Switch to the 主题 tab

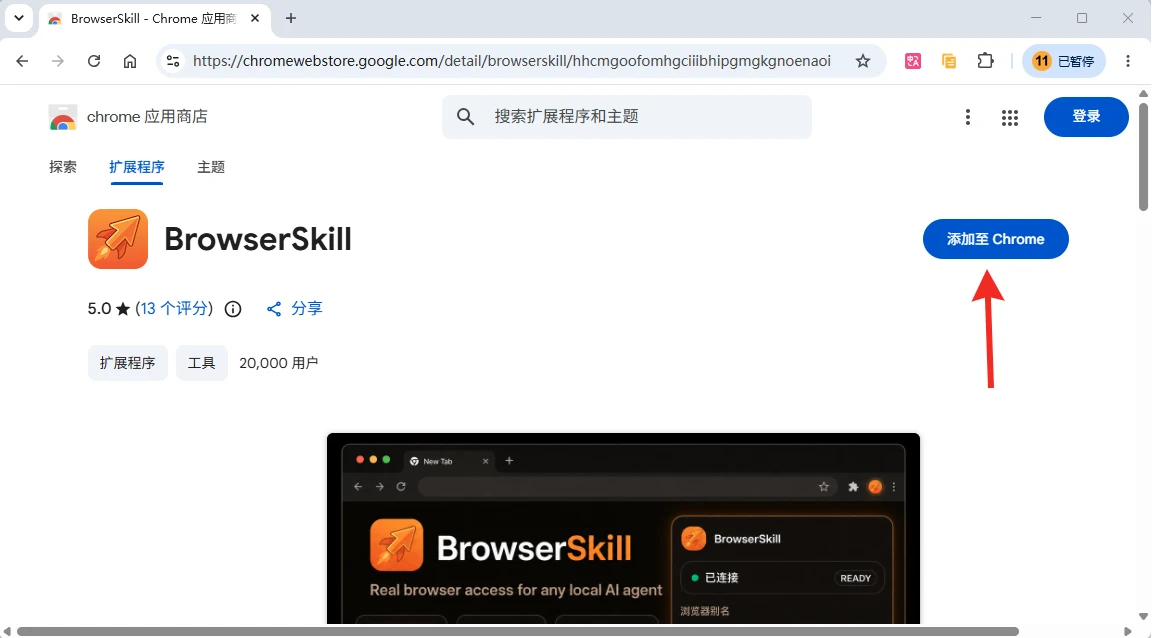point(211,167)
